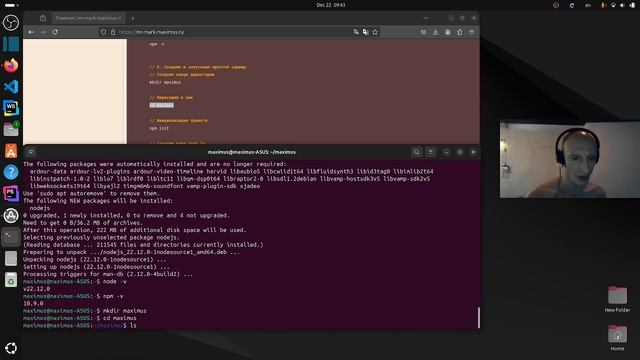Minimize the terminal window

[x=446, y=152]
